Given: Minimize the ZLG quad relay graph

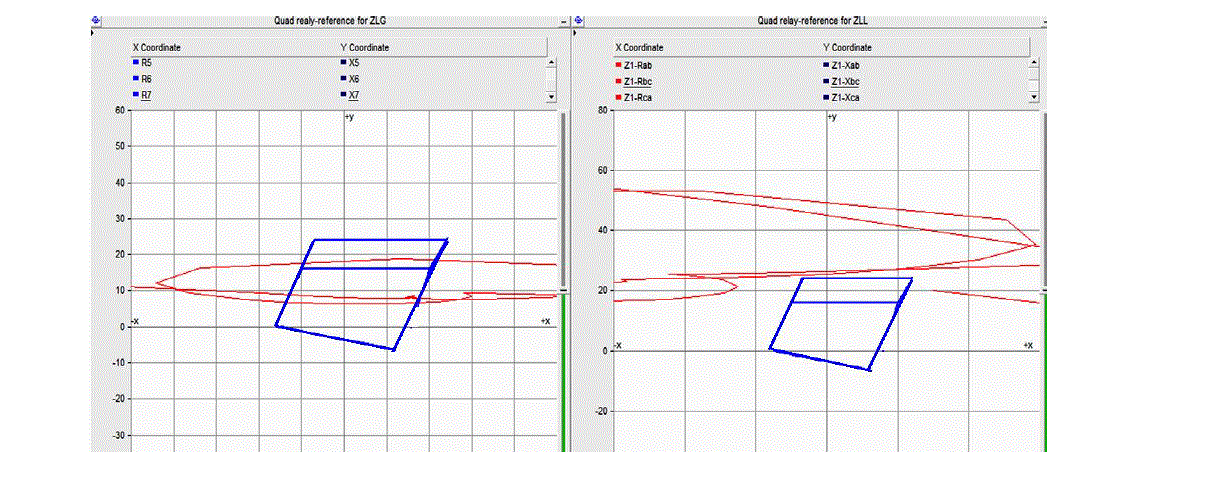Looking at the screenshot, I should (x=564, y=20).
